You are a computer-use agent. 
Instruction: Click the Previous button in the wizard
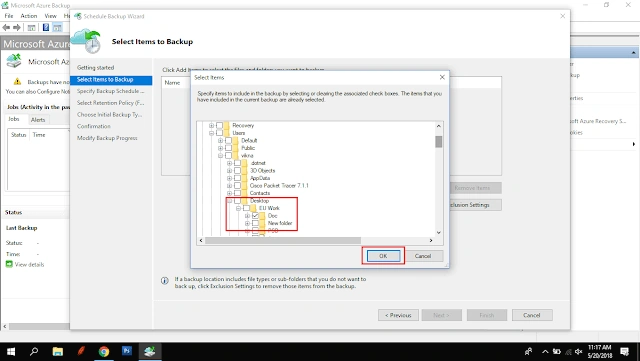point(398,315)
